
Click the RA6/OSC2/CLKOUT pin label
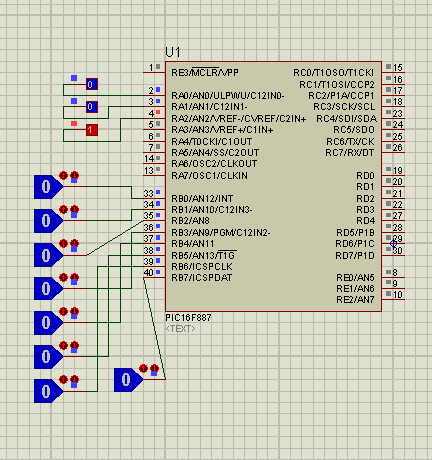214,164
